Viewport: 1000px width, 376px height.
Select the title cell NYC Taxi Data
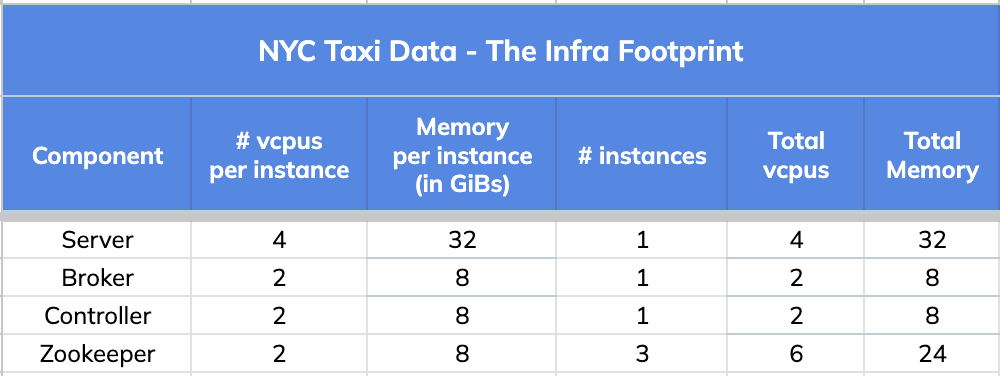[501, 51]
